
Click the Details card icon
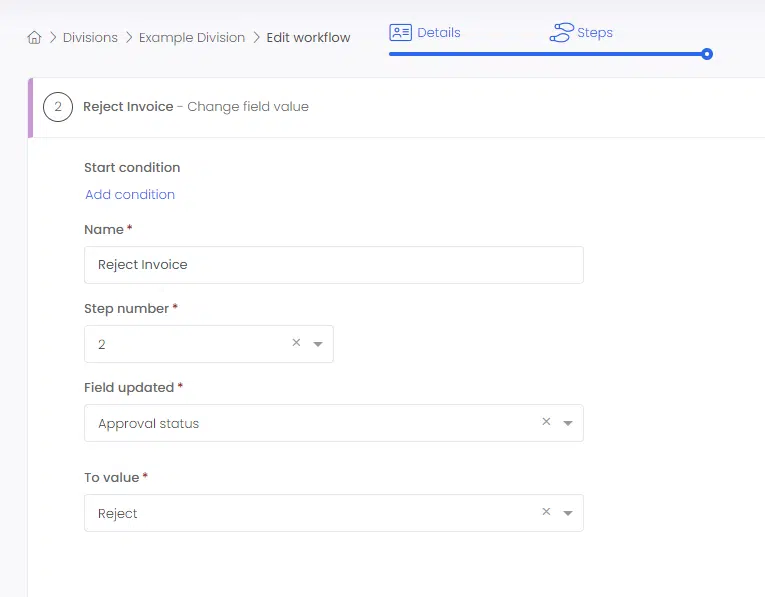[401, 33]
